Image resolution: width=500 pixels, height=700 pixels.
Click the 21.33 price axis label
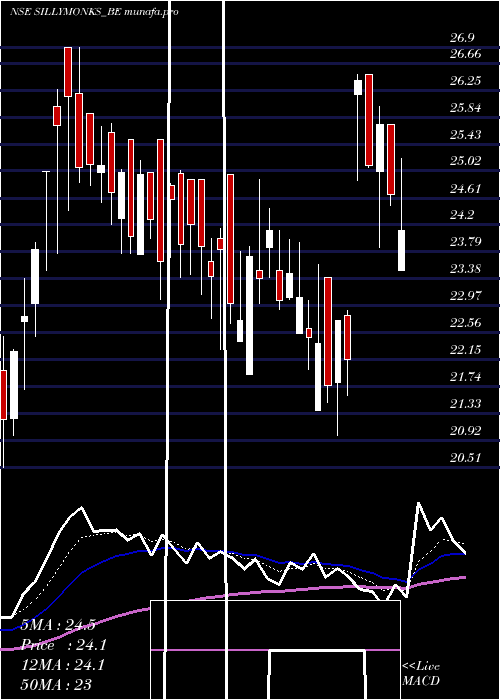[465, 404]
